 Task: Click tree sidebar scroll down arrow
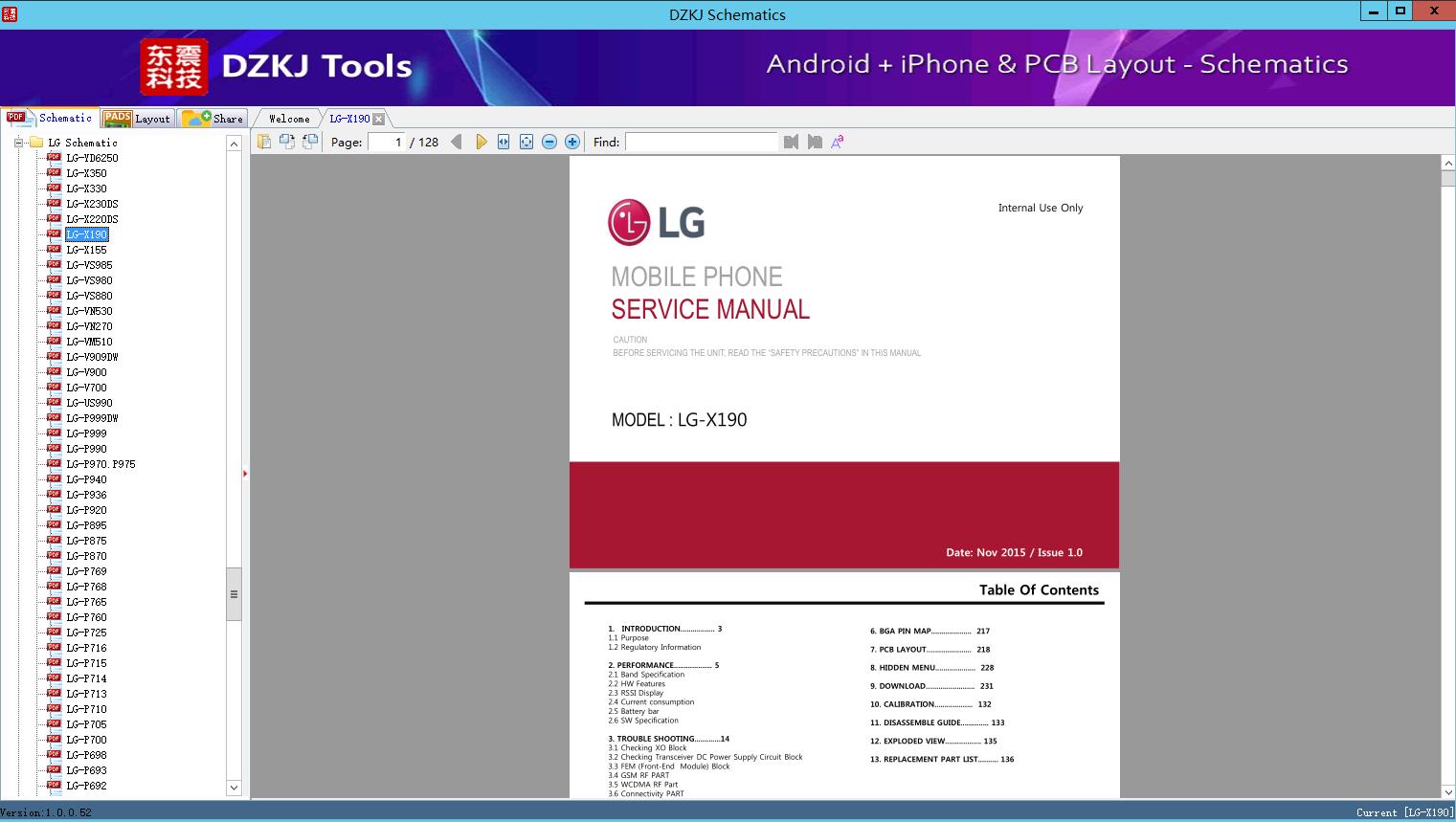pyautogui.click(x=234, y=788)
